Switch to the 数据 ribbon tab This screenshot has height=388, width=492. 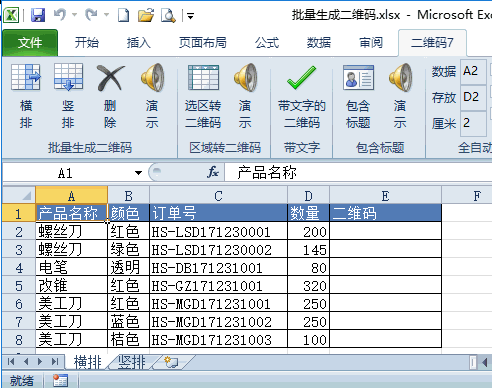[x=319, y=43]
